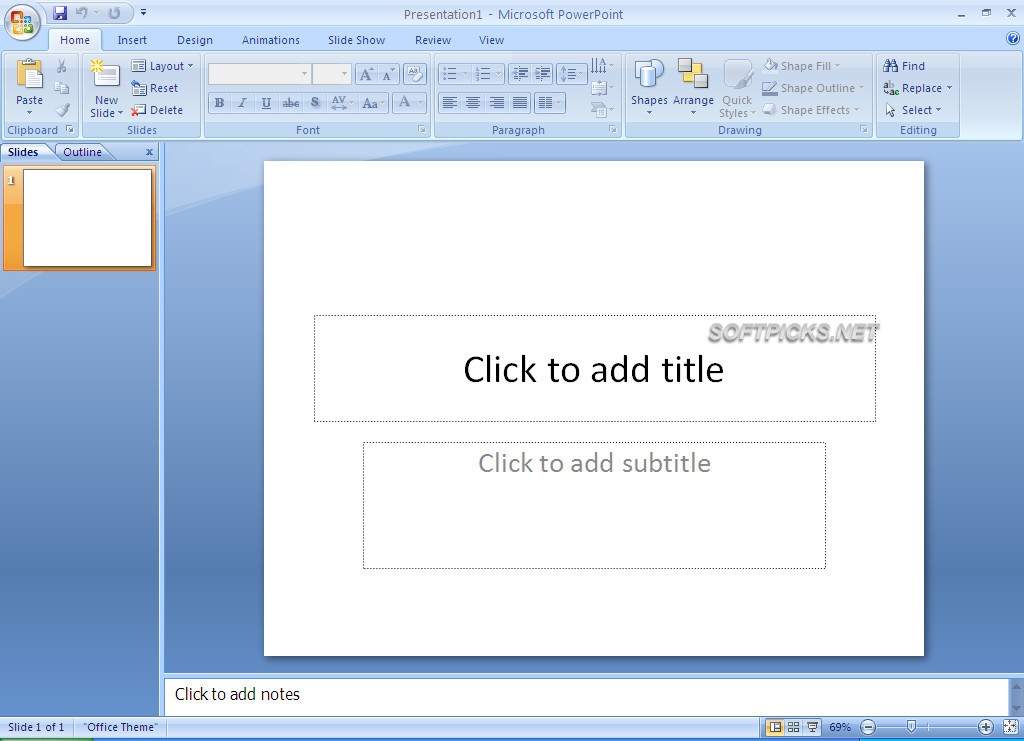Toggle bold formatting
1024x741 pixels.
coord(219,102)
